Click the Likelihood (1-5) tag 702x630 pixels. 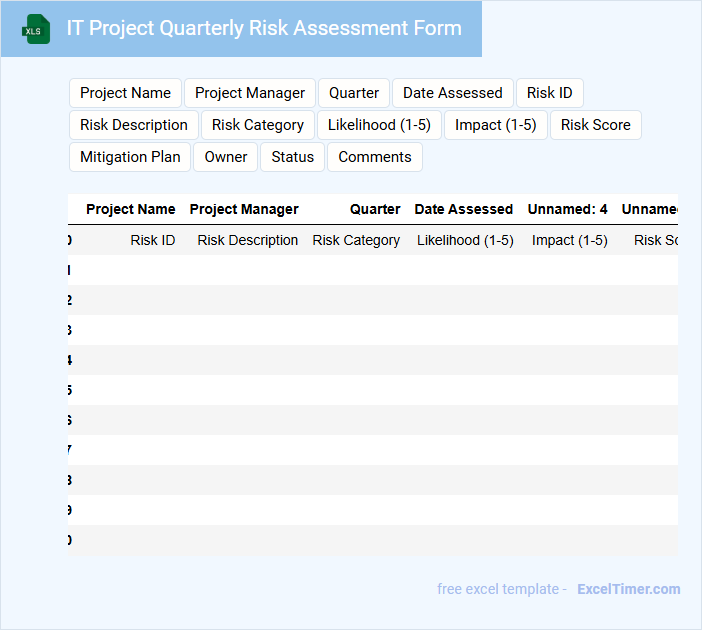pos(379,125)
